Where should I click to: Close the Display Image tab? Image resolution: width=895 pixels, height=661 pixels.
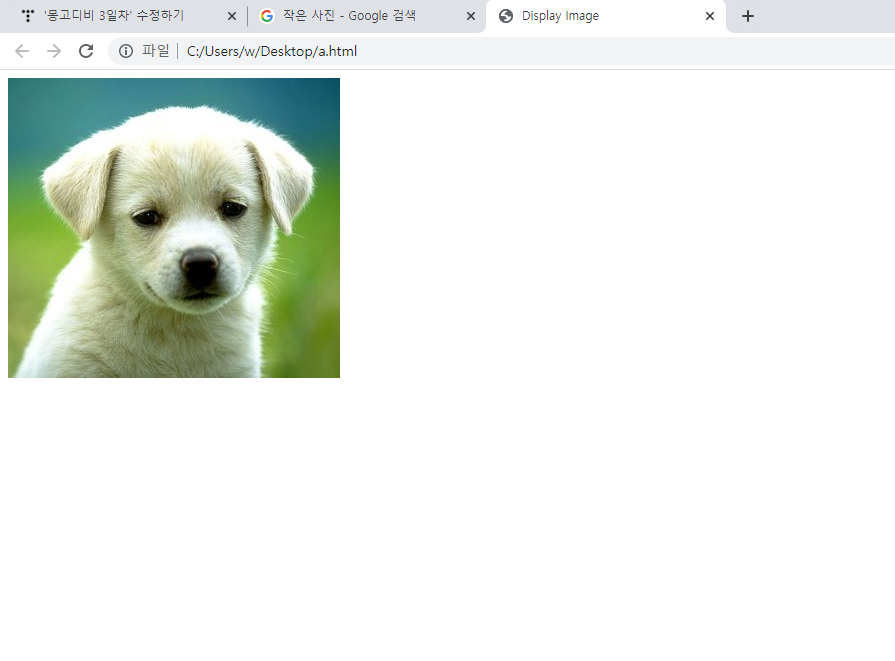click(709, 16)
